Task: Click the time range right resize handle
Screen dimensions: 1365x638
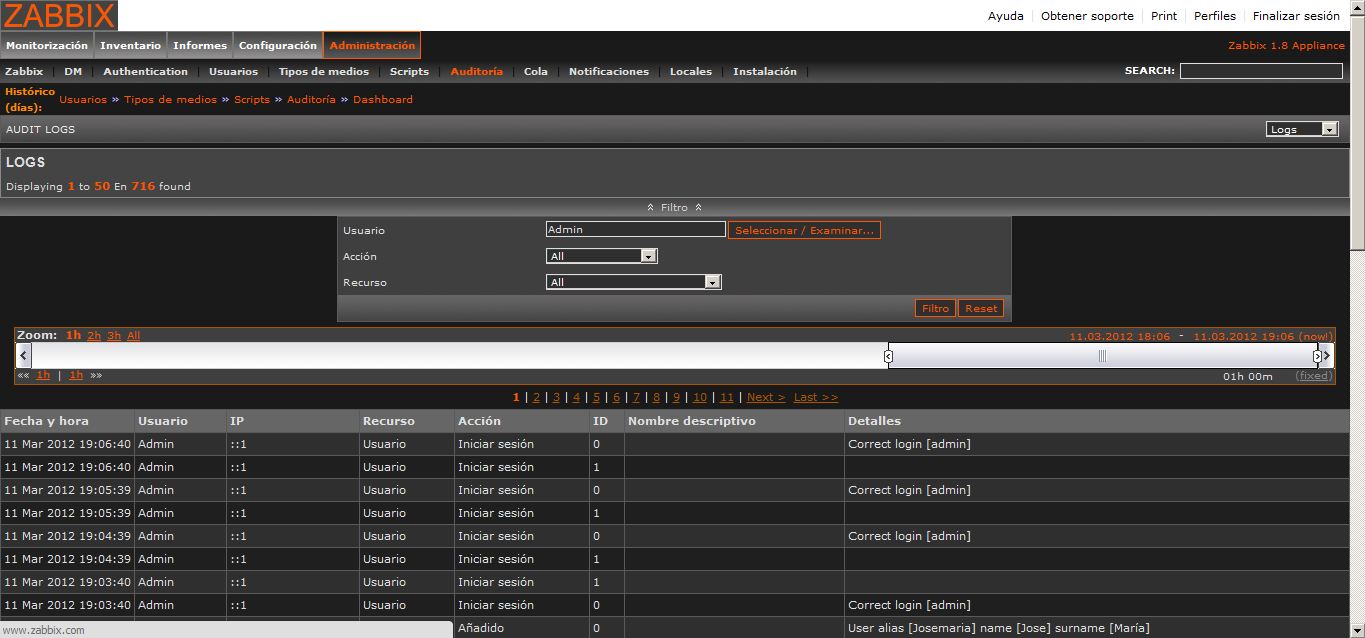Action: coord(1316,356)
